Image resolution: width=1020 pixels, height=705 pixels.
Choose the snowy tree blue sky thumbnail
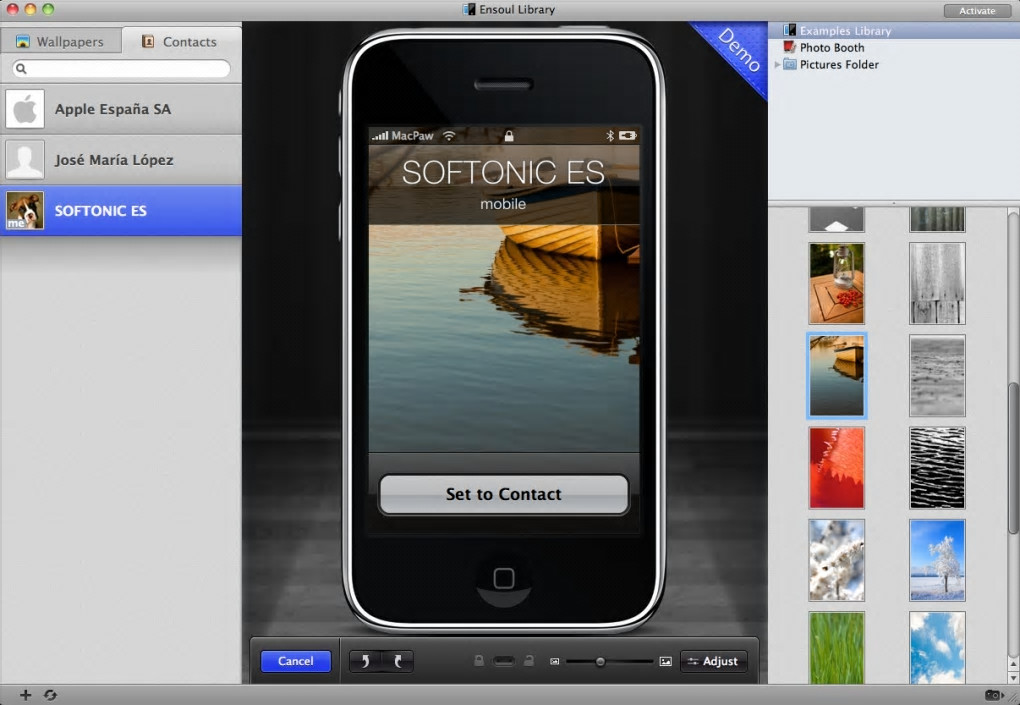tap(937, 560)
